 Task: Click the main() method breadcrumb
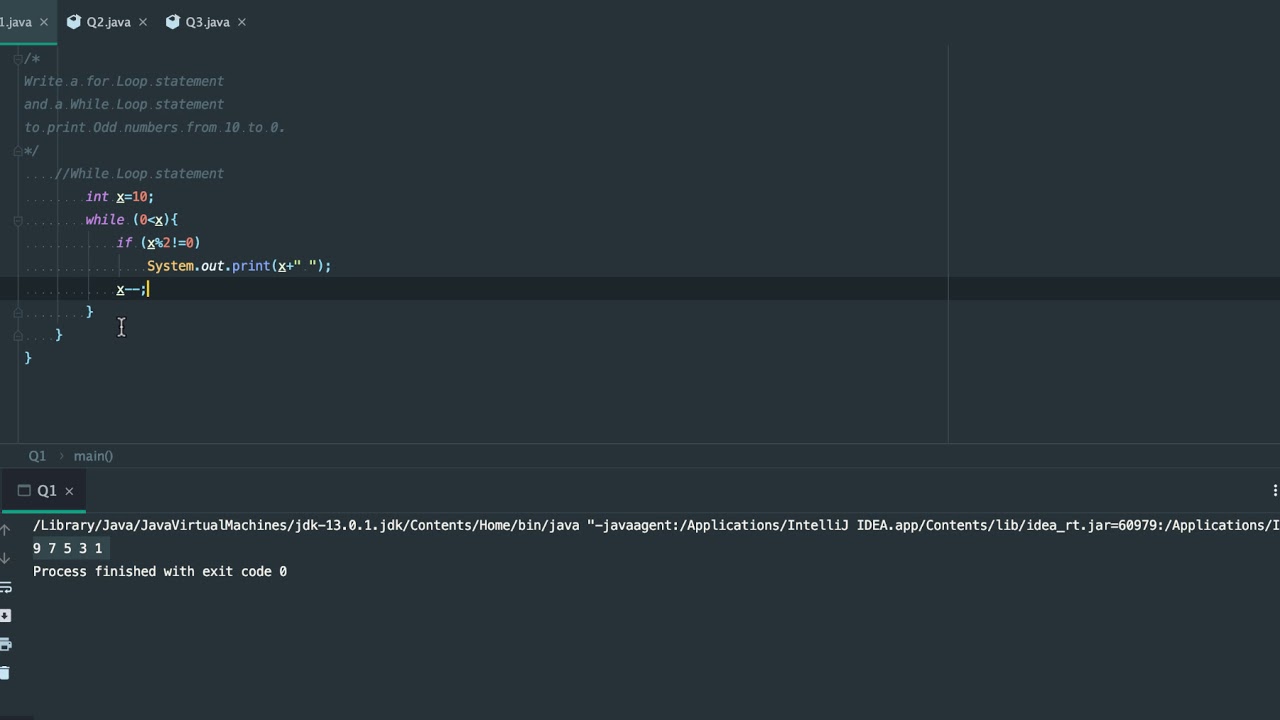pos(93,456)
